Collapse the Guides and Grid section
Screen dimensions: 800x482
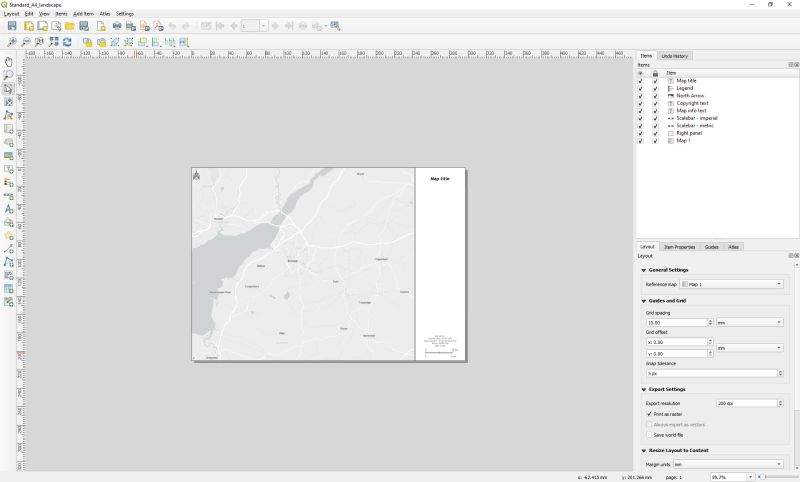tap(644, 301)
